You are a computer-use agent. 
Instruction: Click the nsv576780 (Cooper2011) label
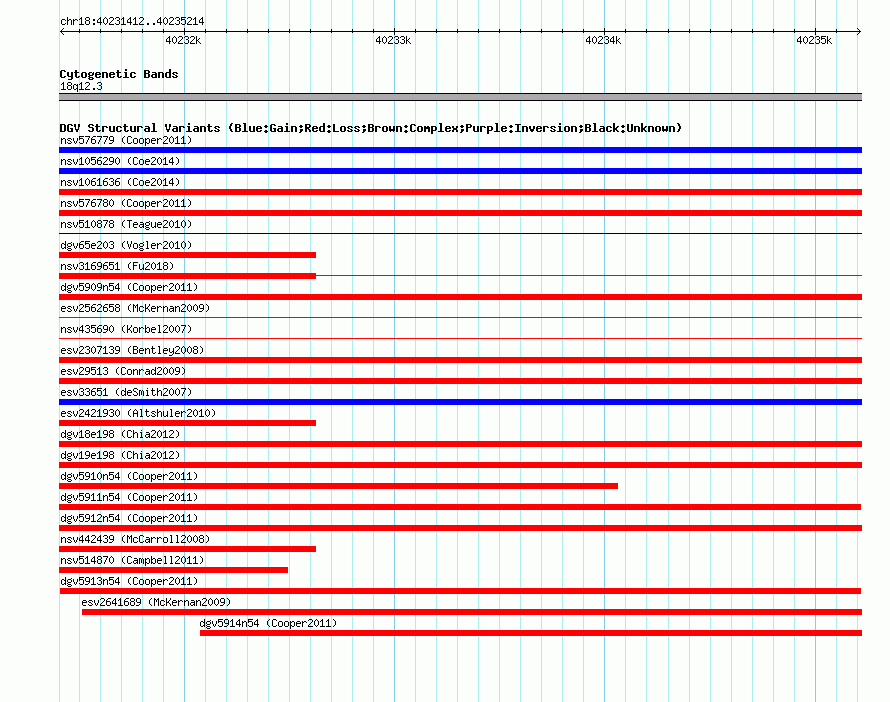[126, 203]
